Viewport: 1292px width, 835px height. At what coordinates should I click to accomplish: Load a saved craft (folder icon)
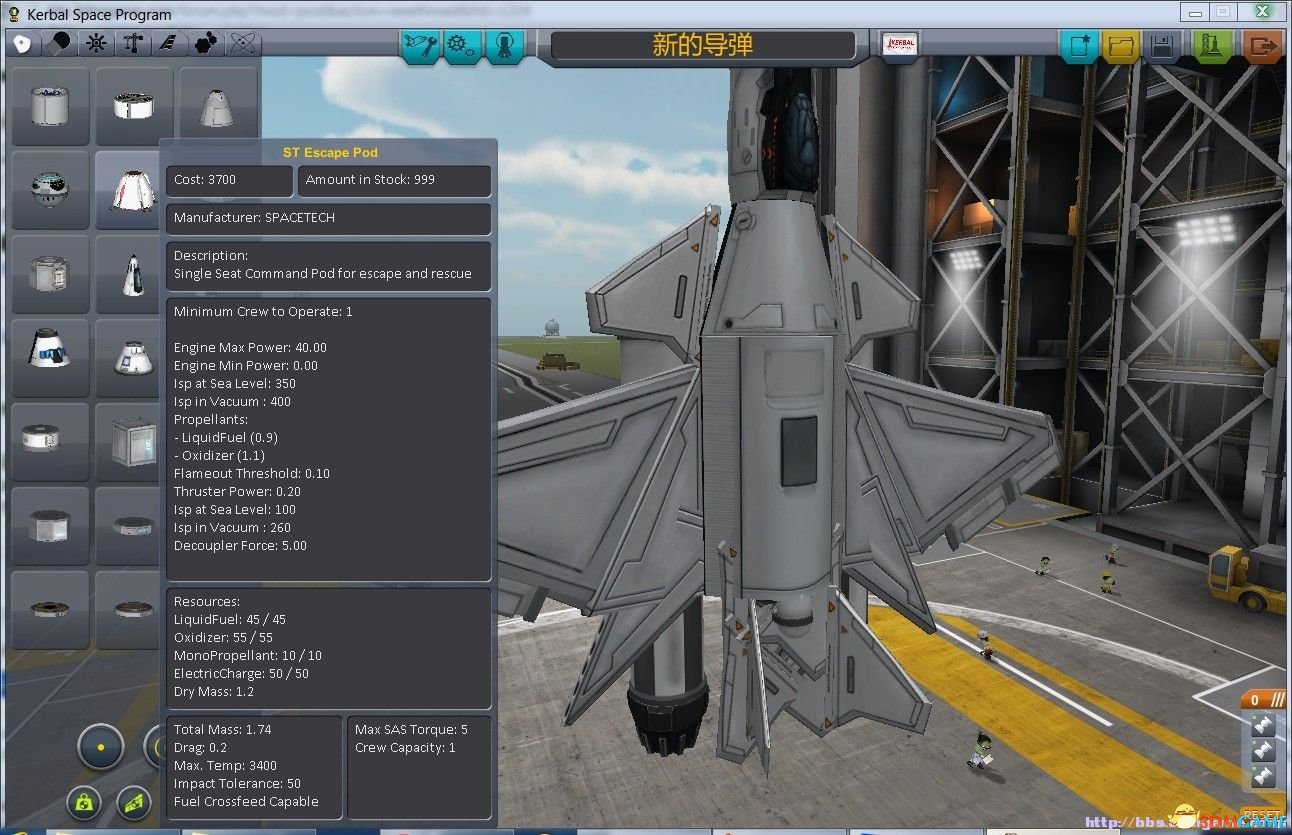point(1121,46)
